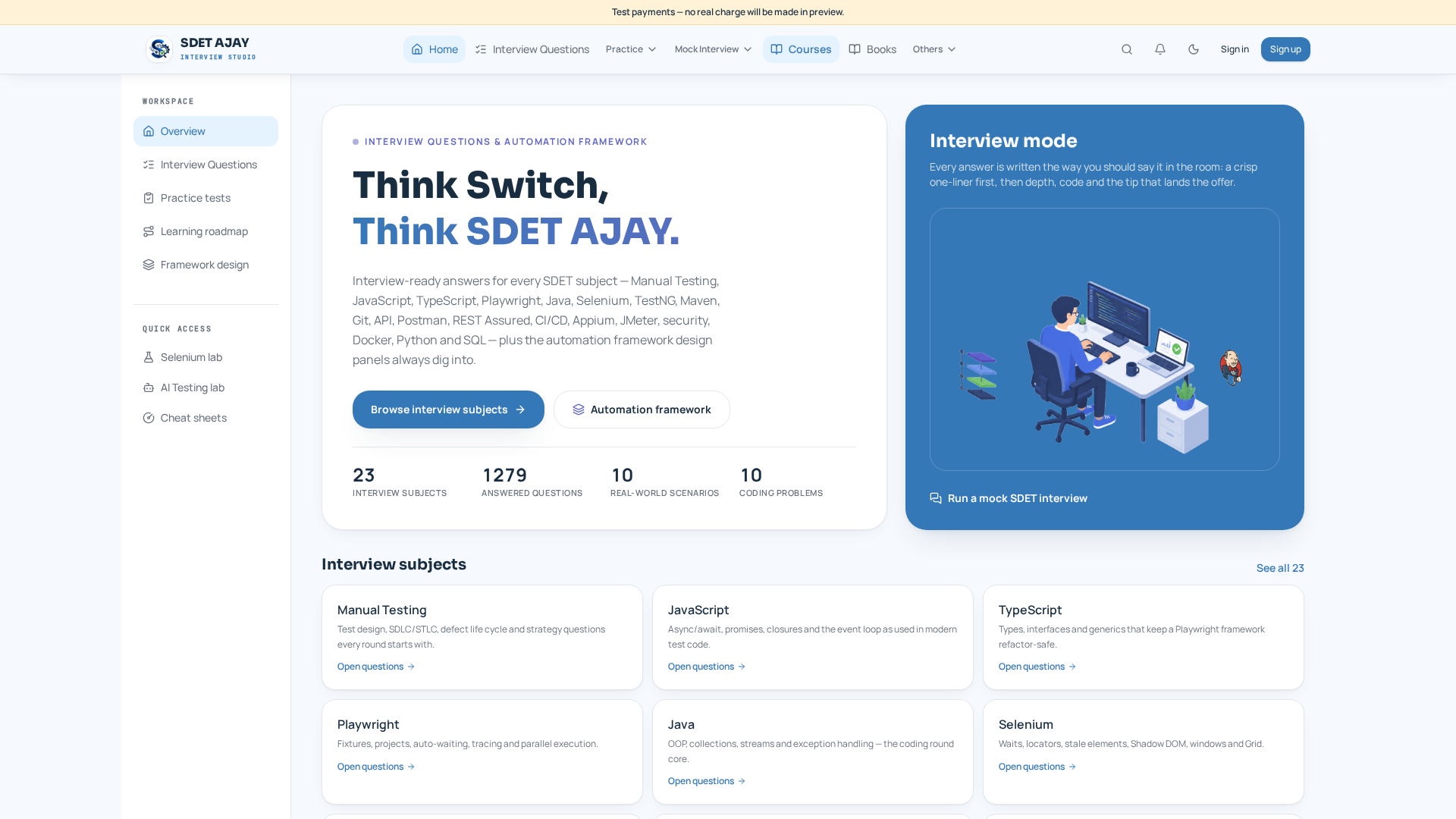Open notifications bell icon
The width and height of the screenshot is (1456, 819).
1160,49
